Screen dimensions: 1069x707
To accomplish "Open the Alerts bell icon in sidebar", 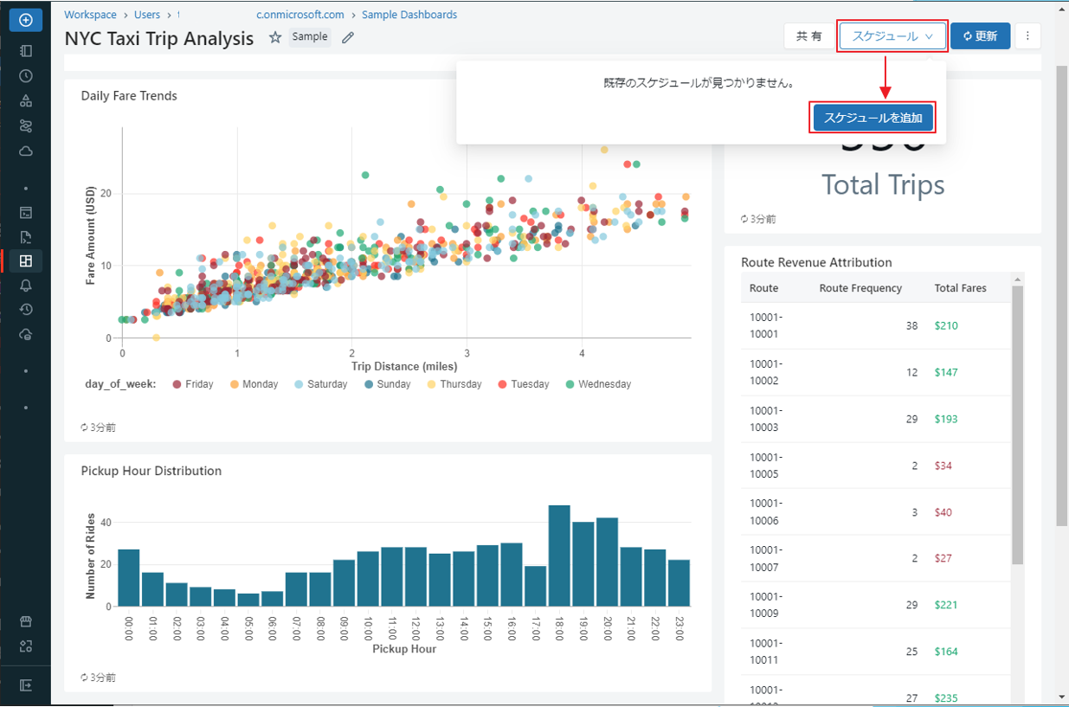I will 26,286.
